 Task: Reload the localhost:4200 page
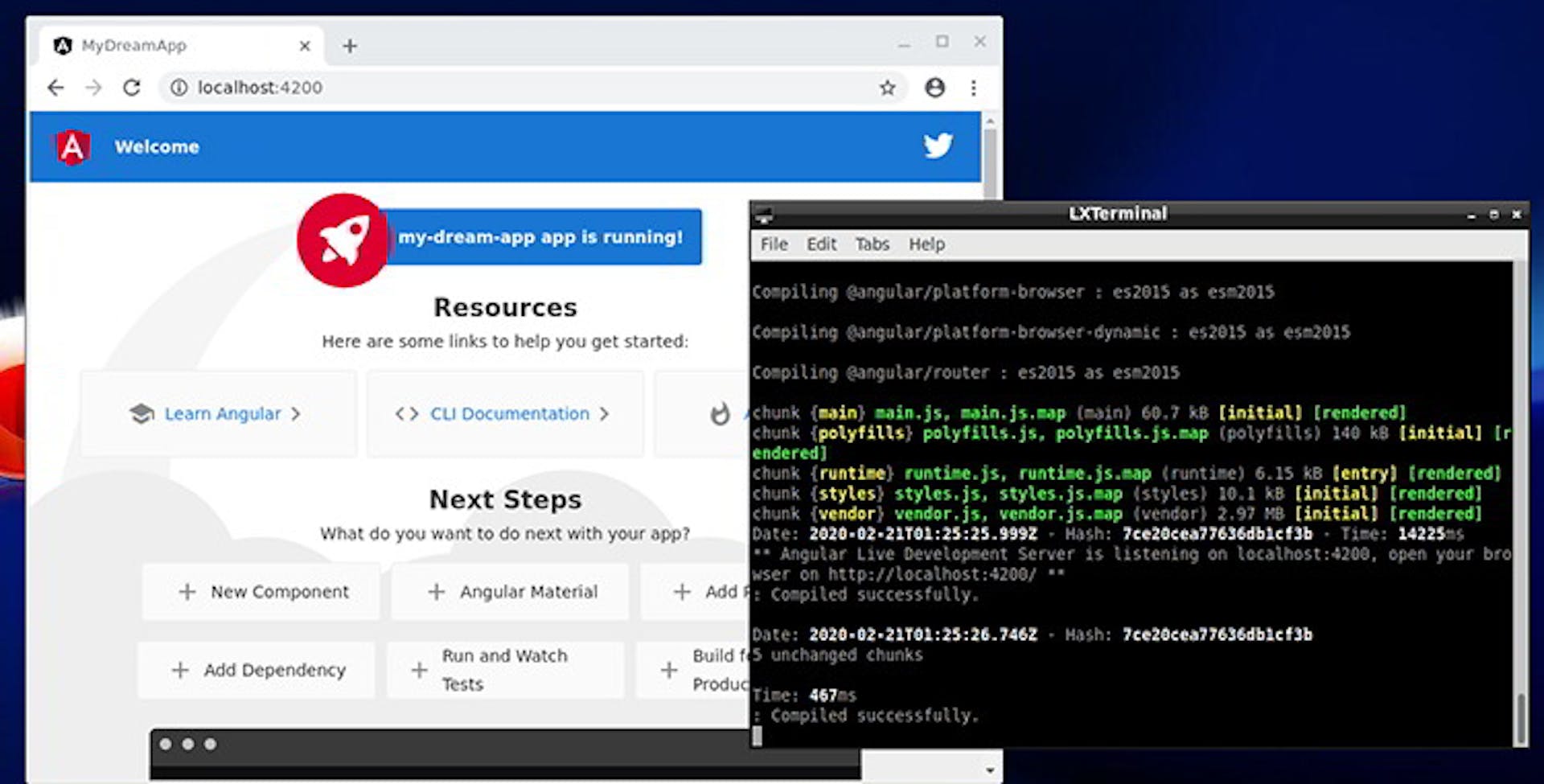(x=132, y=88)
